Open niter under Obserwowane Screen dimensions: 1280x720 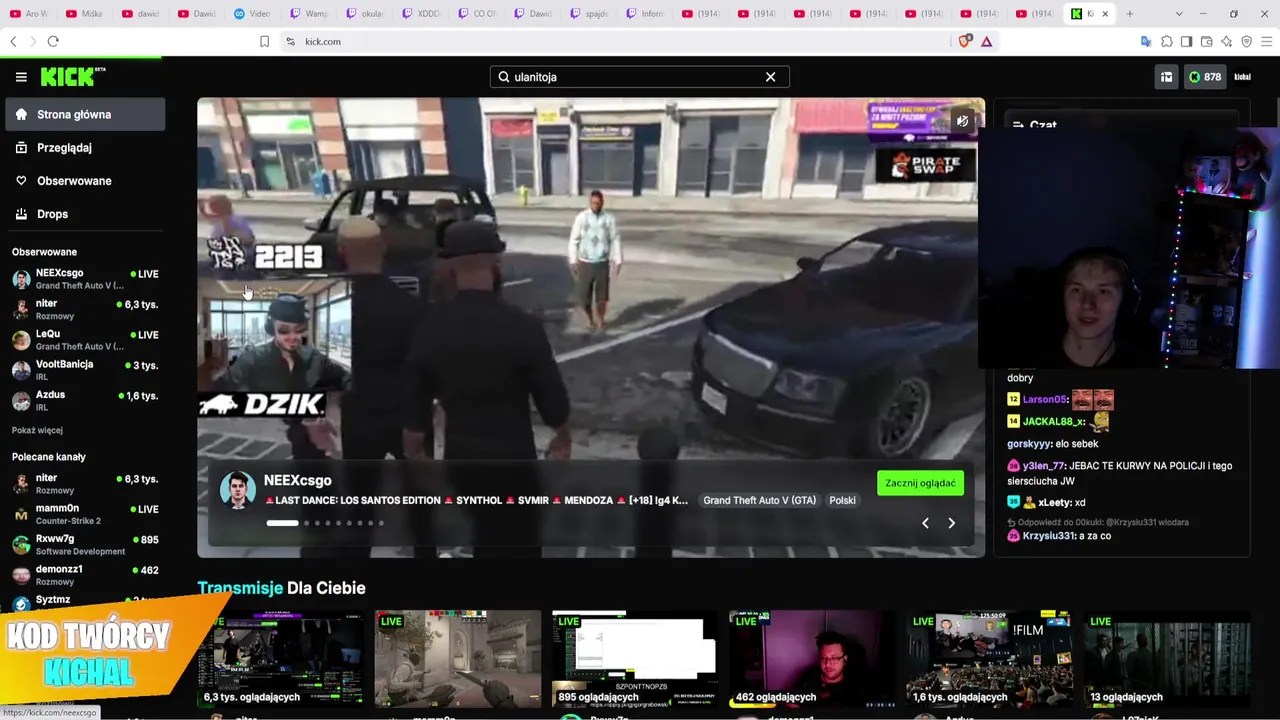click(85, 309)
